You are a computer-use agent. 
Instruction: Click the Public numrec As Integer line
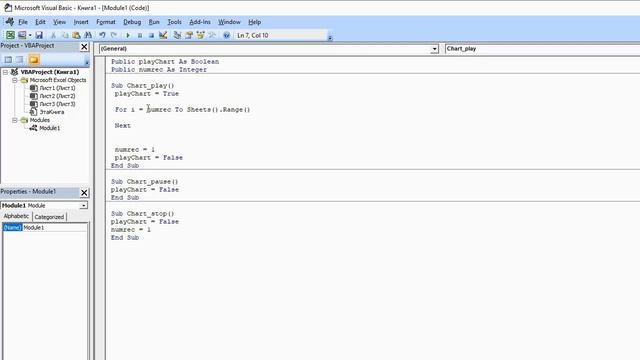159,70
